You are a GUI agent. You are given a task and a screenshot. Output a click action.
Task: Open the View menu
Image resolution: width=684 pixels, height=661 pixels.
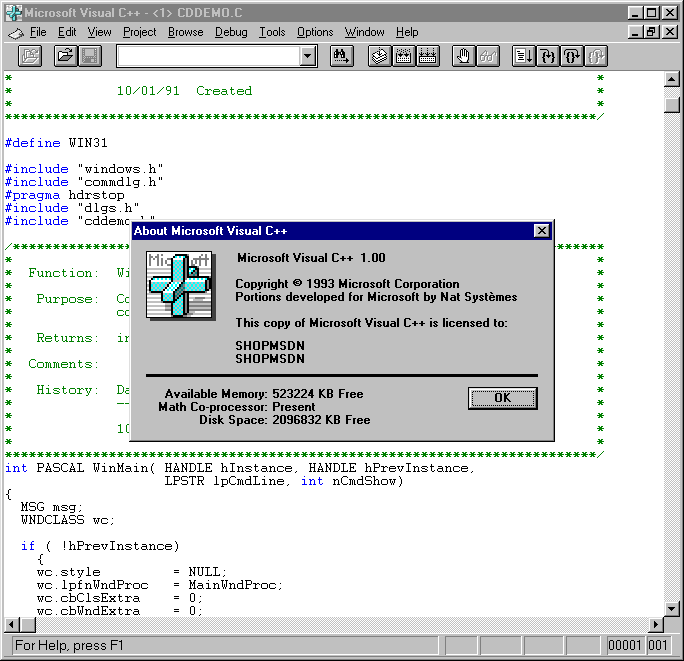pos(99,32)
